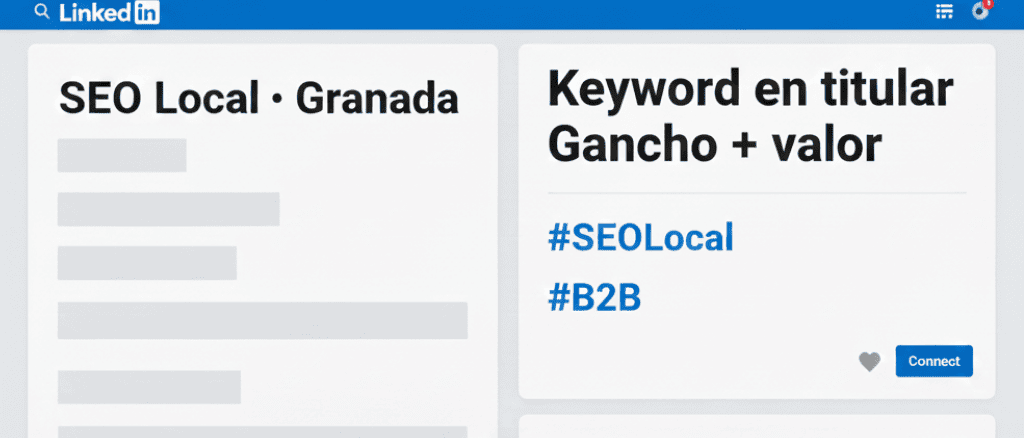Click the partially visible card below Connect
This screenshot has height=438, width=1024.
click(x=757, y=427)
